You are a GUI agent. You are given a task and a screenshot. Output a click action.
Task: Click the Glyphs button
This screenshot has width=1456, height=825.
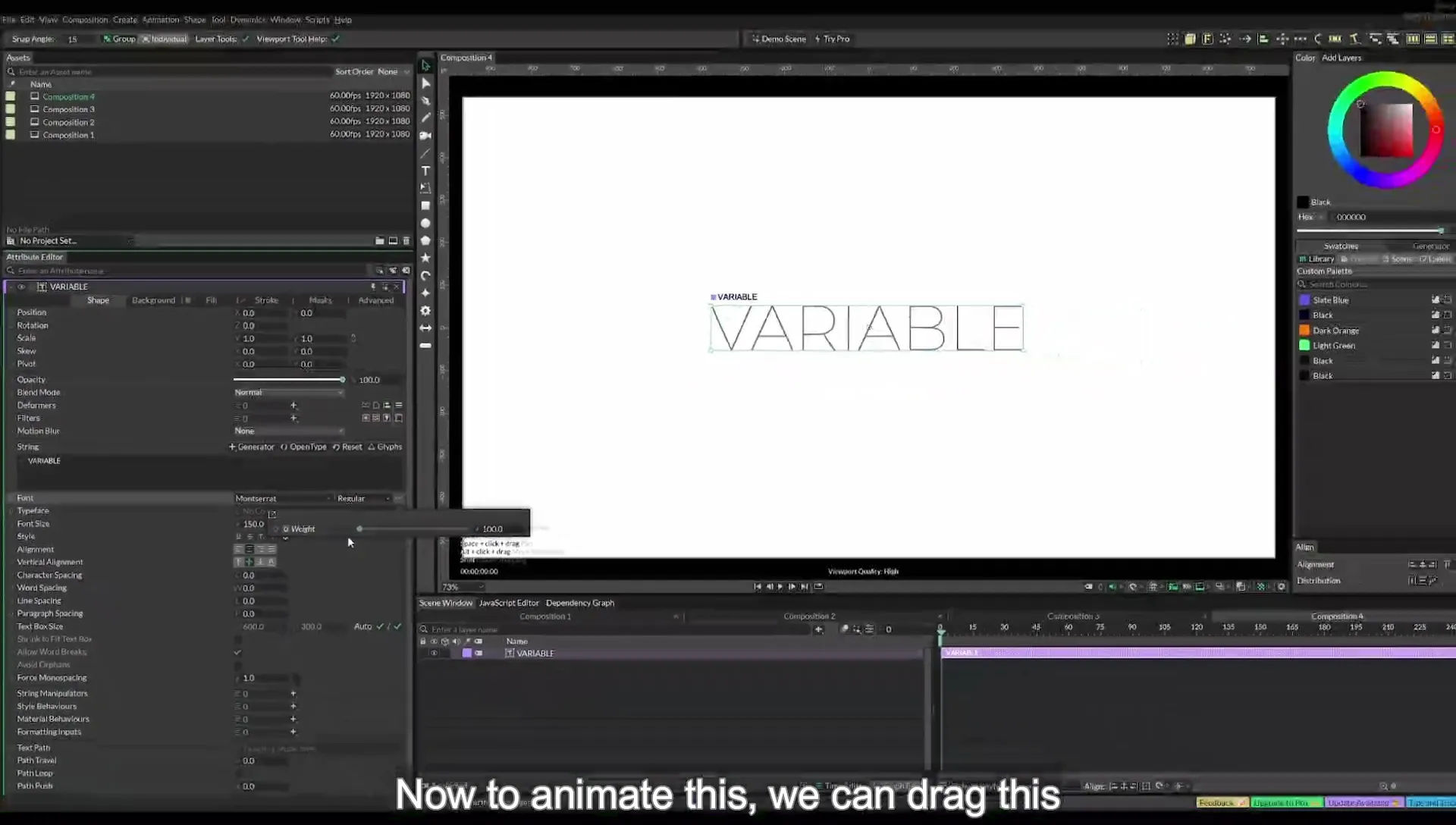point(385,447)
